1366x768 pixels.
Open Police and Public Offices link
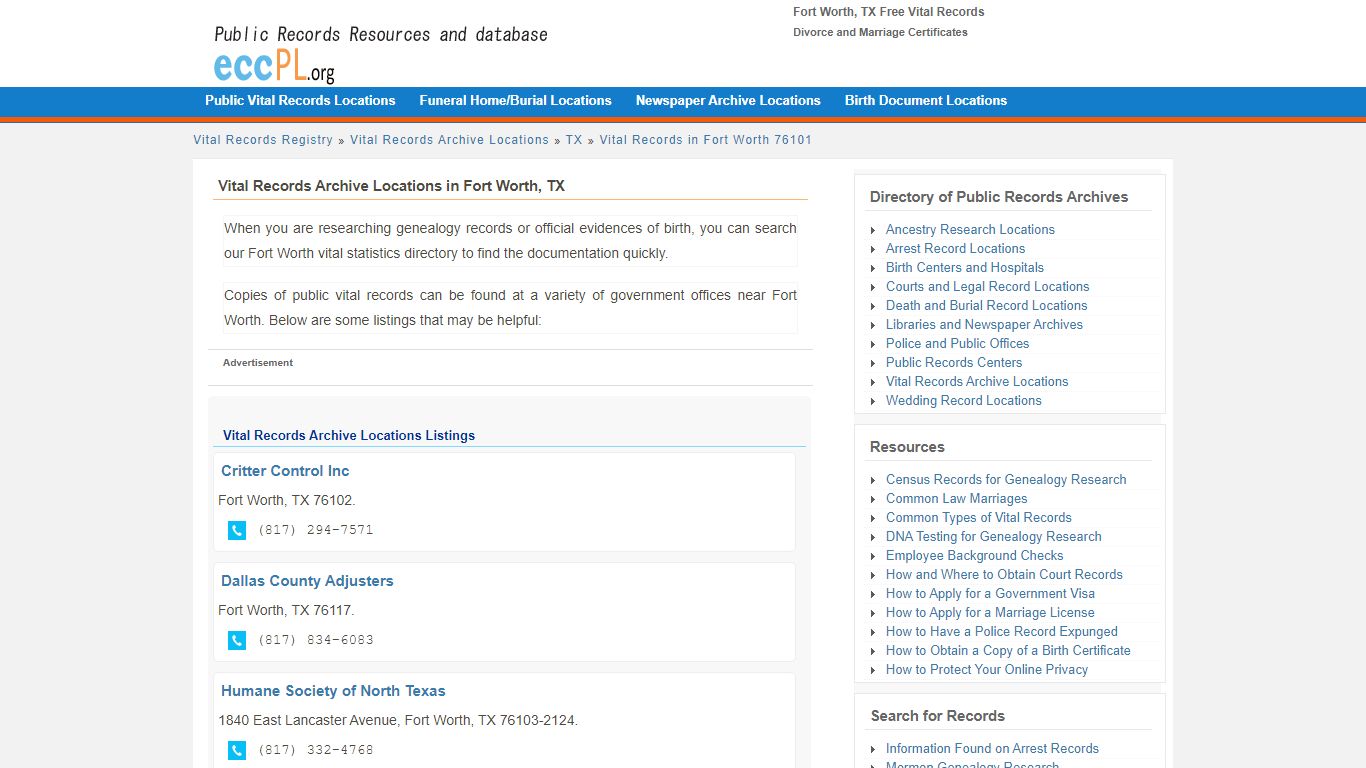coord(957,343)
